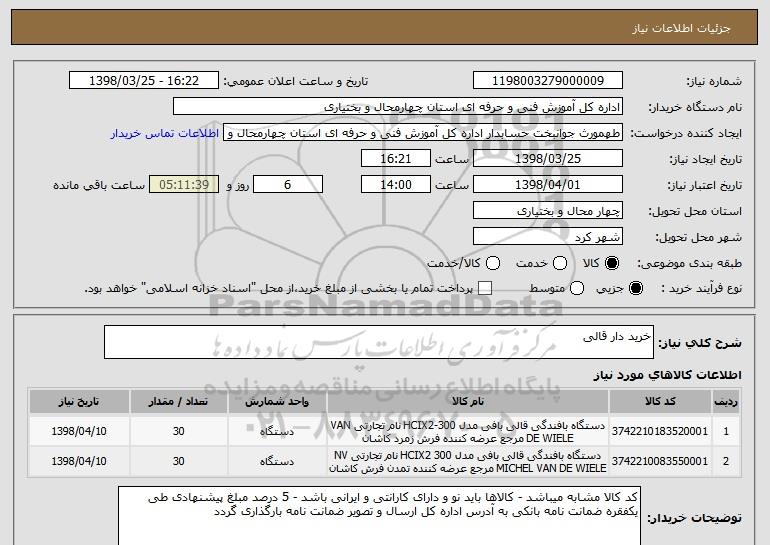Click the نوع فرآیند خرید label

point(702,289)
